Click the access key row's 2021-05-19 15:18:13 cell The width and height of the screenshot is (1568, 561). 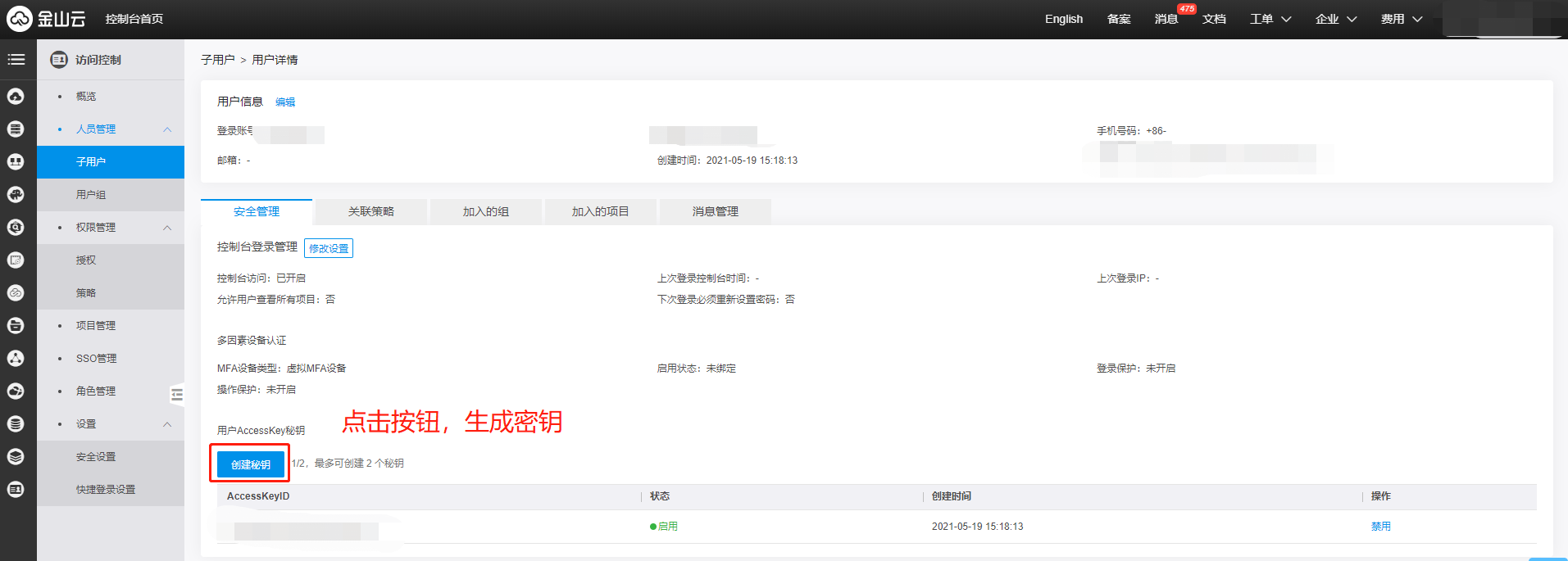978,527
